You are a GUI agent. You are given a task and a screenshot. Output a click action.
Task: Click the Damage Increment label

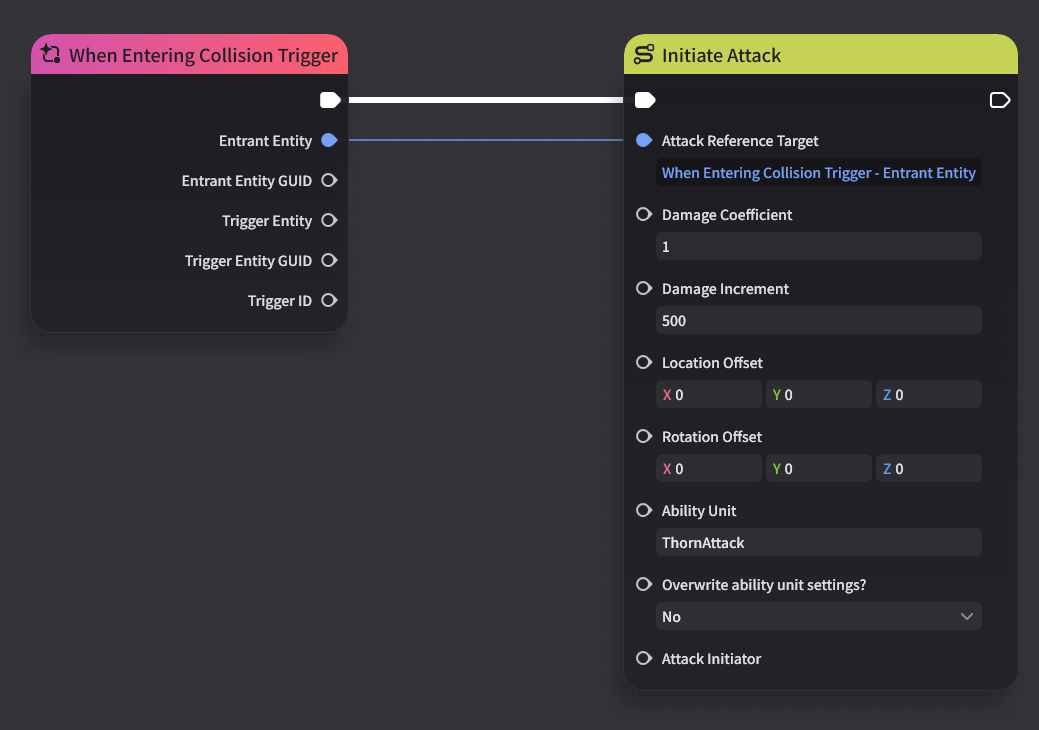725,289
